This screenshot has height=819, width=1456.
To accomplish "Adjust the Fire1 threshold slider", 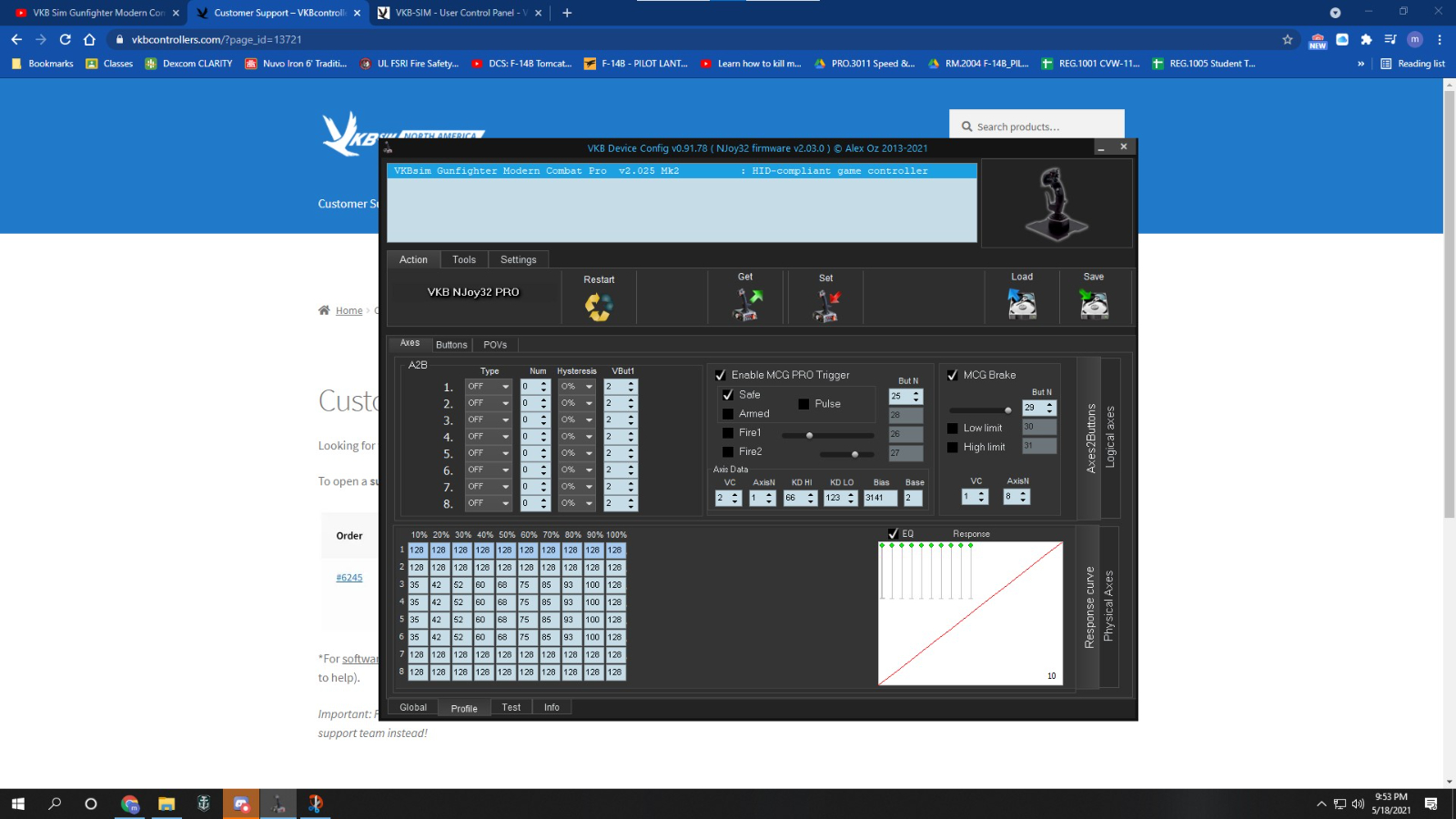I will pos(809,435).
